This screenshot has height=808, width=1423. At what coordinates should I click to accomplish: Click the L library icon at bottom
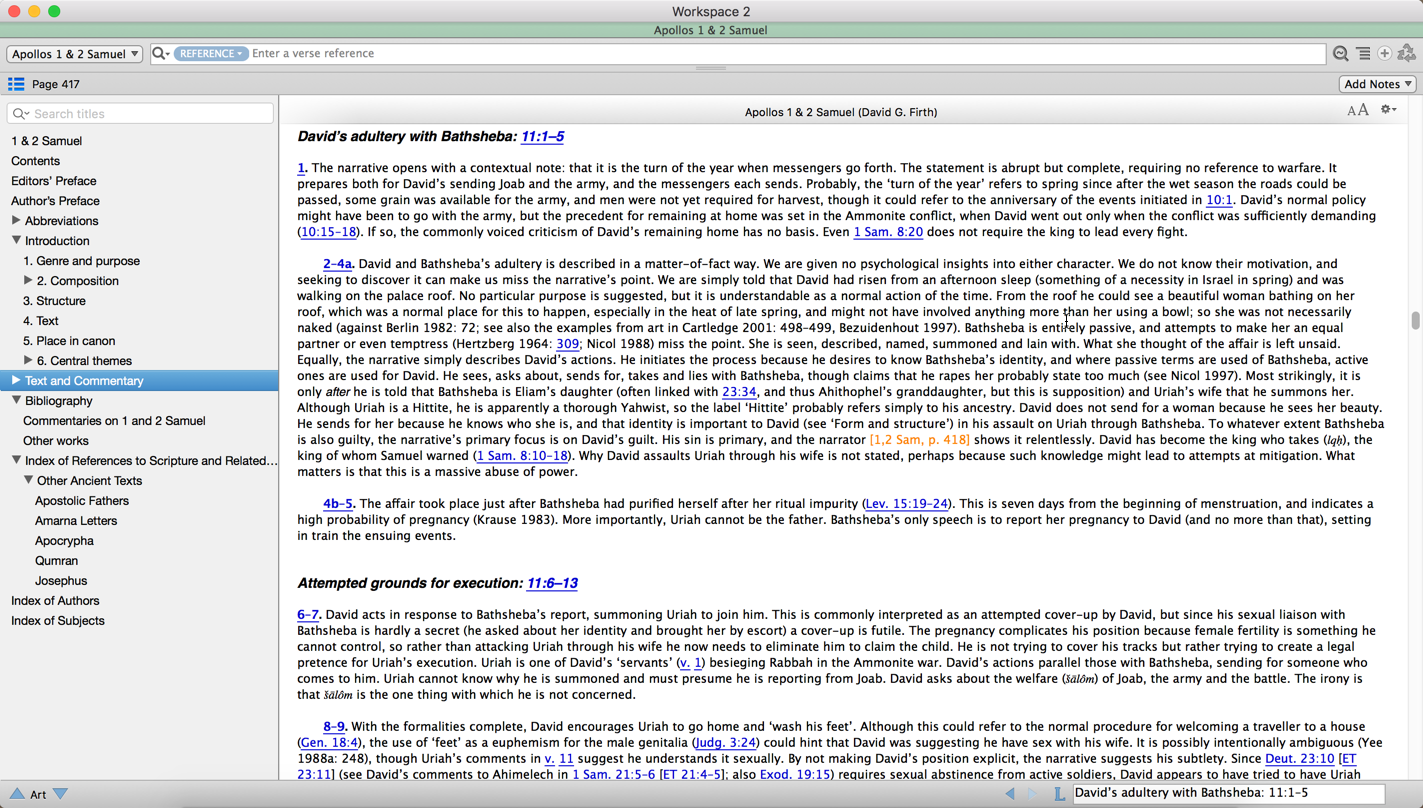pos(1059,794)
